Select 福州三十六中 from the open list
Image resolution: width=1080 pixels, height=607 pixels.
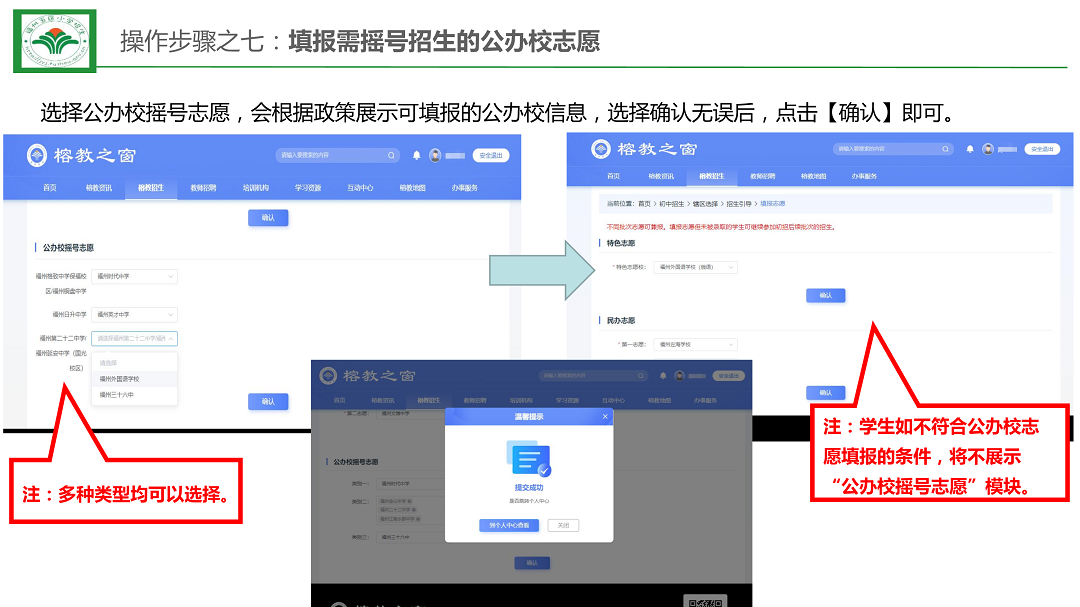pyautogui.click(x=117, y=395)
